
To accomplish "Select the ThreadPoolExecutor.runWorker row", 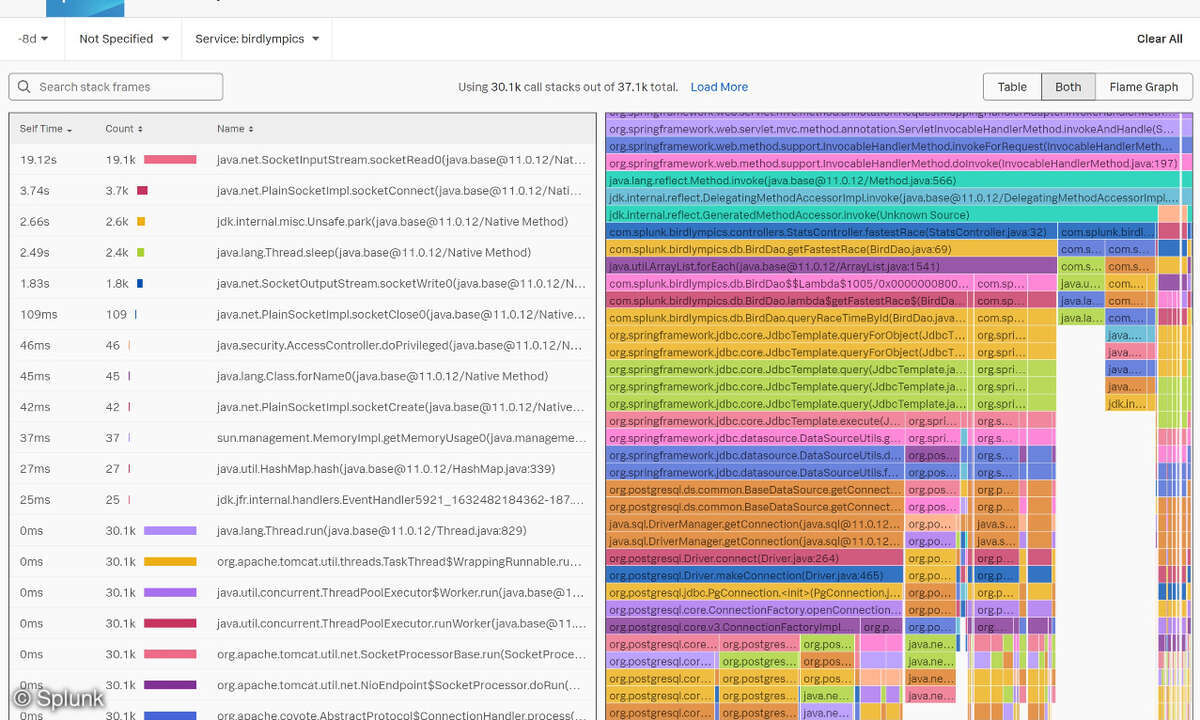I will click(303, 624).
